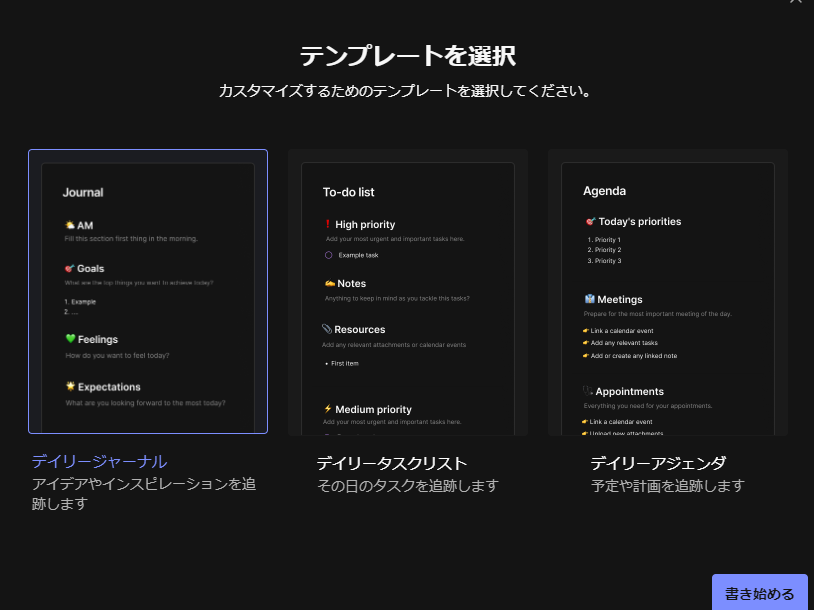Click the 'To-do list' heading text
The image size is (814, 610).
click(x=348, y=192)
